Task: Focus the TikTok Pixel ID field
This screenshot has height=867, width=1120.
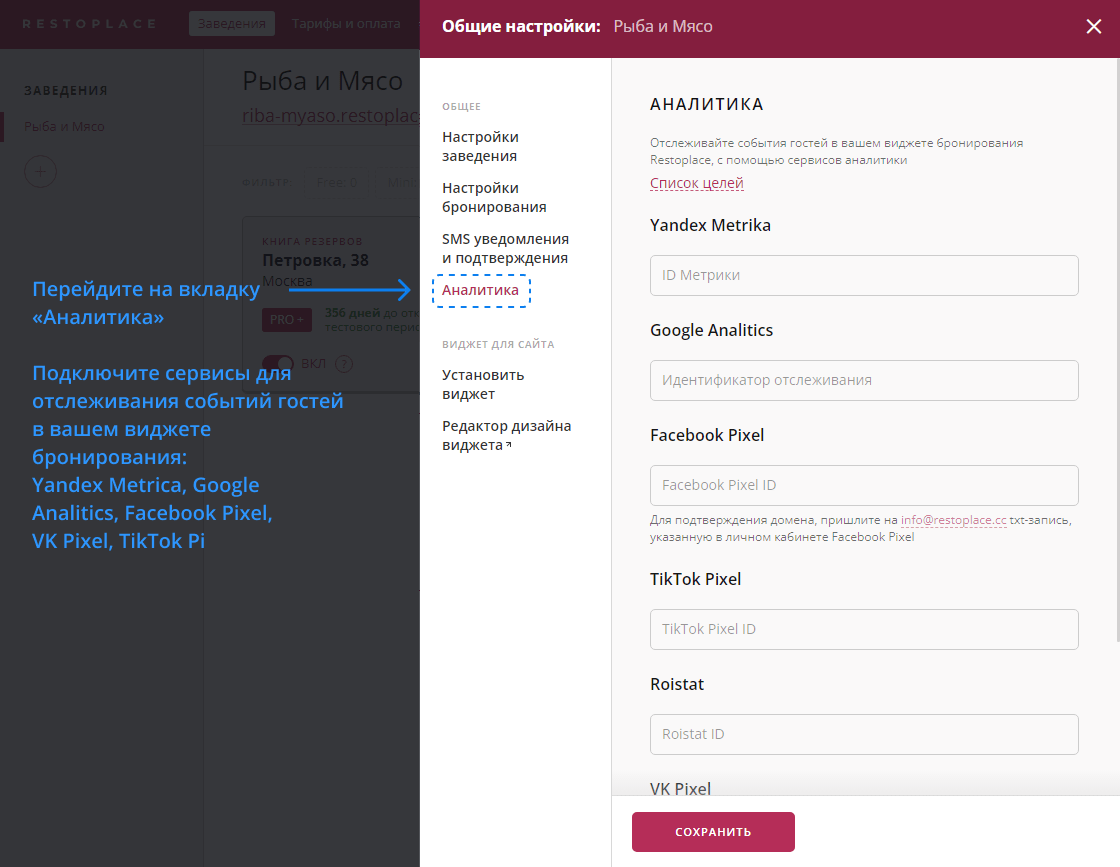Action: coord(864,629)
